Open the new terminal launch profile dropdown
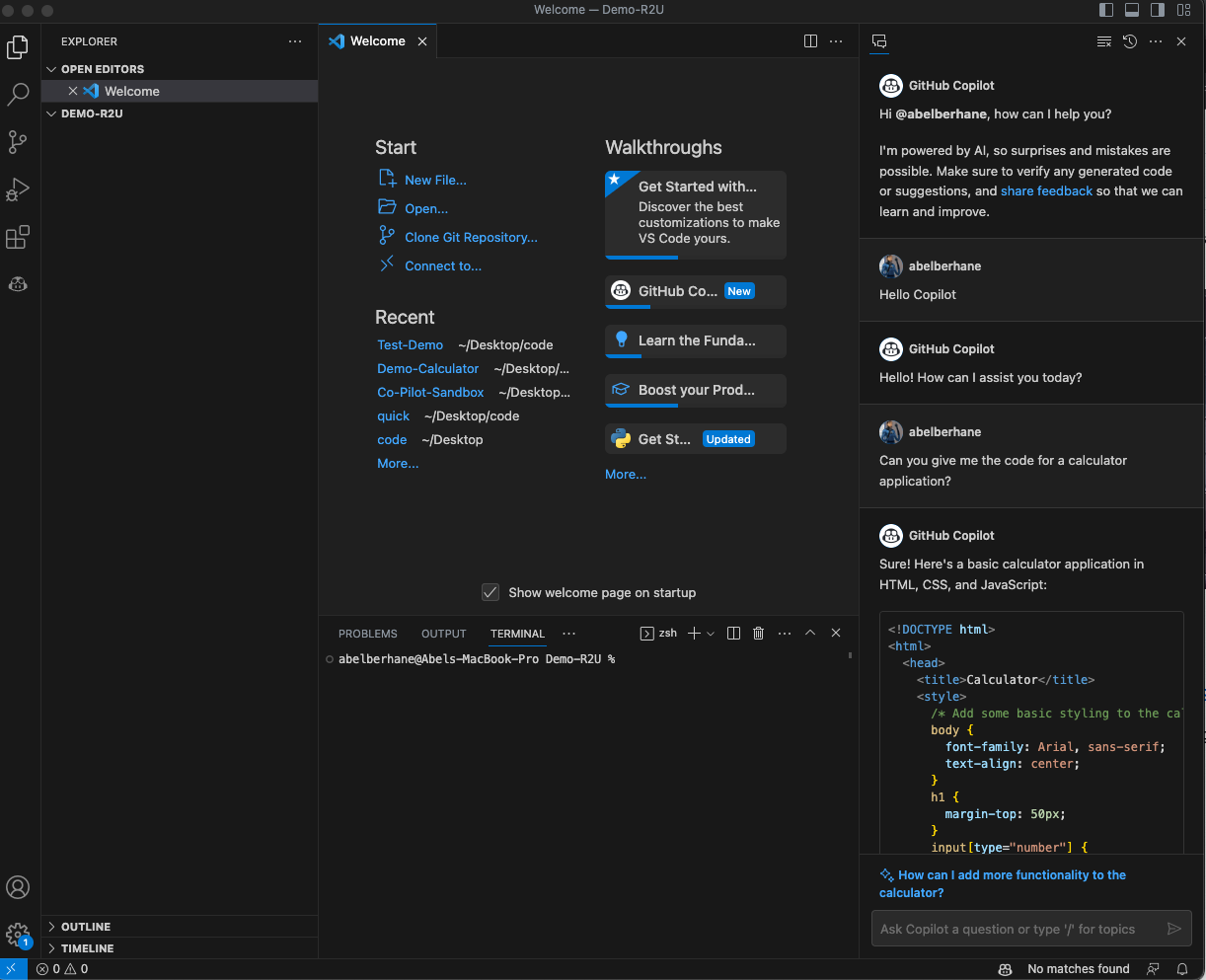This screenshot has width=1206, height=980. click(711, 634)
